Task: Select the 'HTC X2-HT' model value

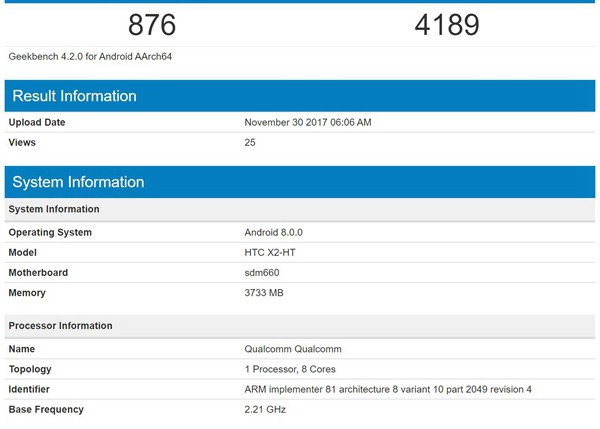Action: pos(270,253)
